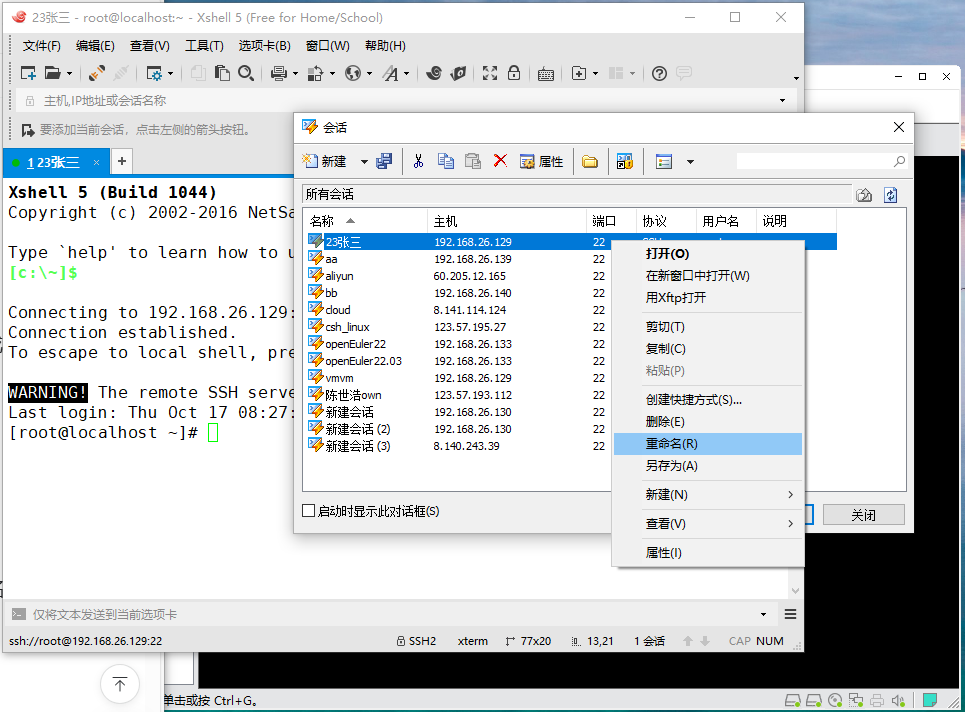
Task: Click the list view mode icon in dialog toolbar
Action: tap(664, 162)
